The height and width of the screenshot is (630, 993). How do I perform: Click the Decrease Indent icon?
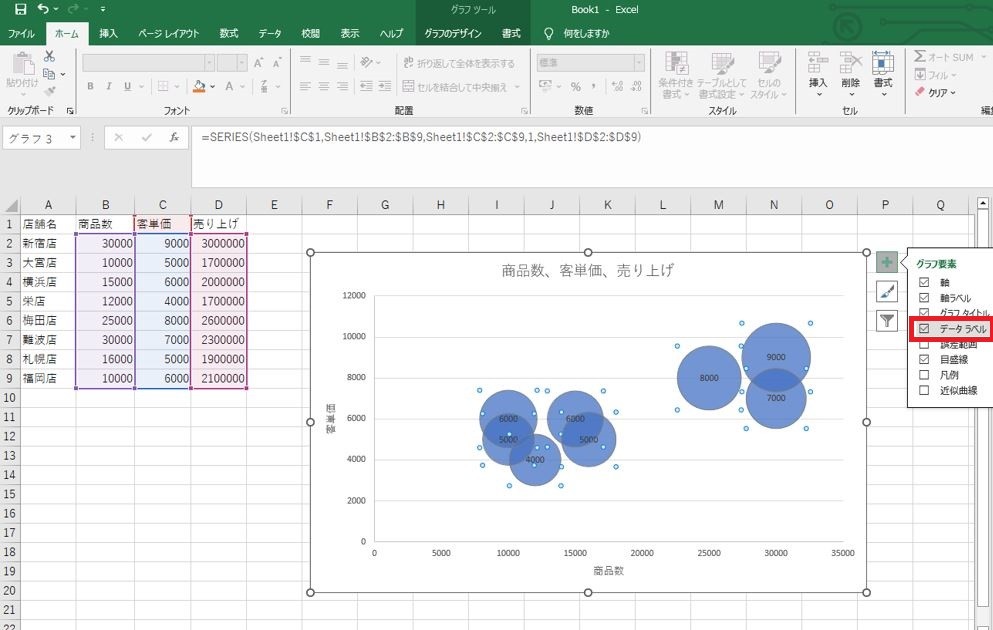point(366,86)
